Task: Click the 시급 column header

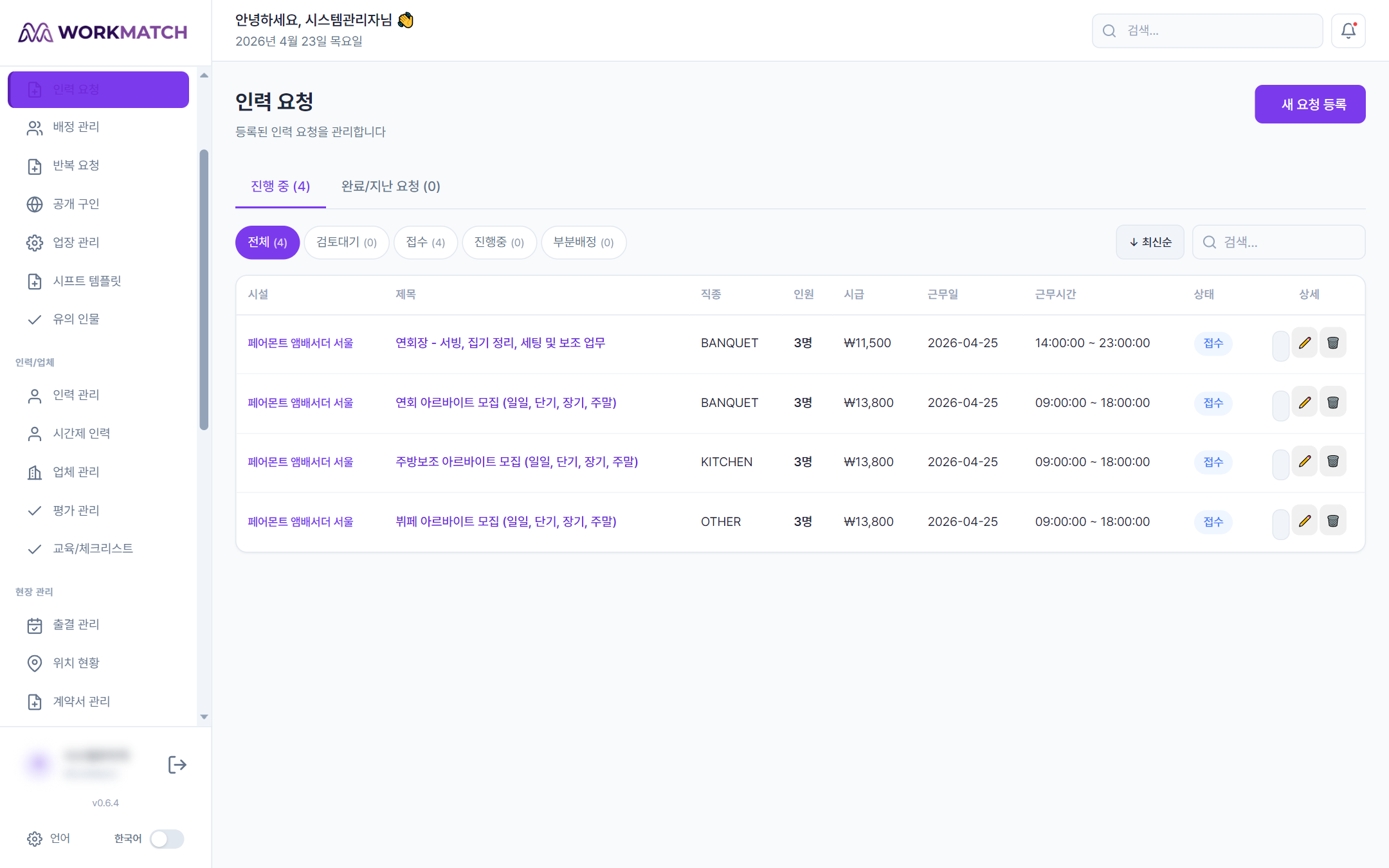Action: 854,294
